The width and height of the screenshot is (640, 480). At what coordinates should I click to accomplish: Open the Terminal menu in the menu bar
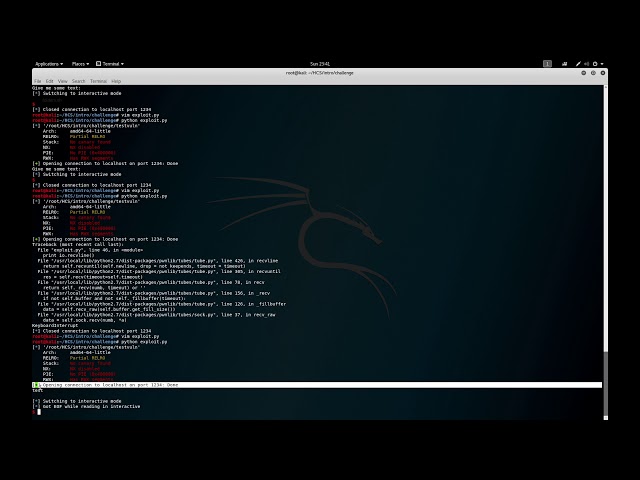98,81
